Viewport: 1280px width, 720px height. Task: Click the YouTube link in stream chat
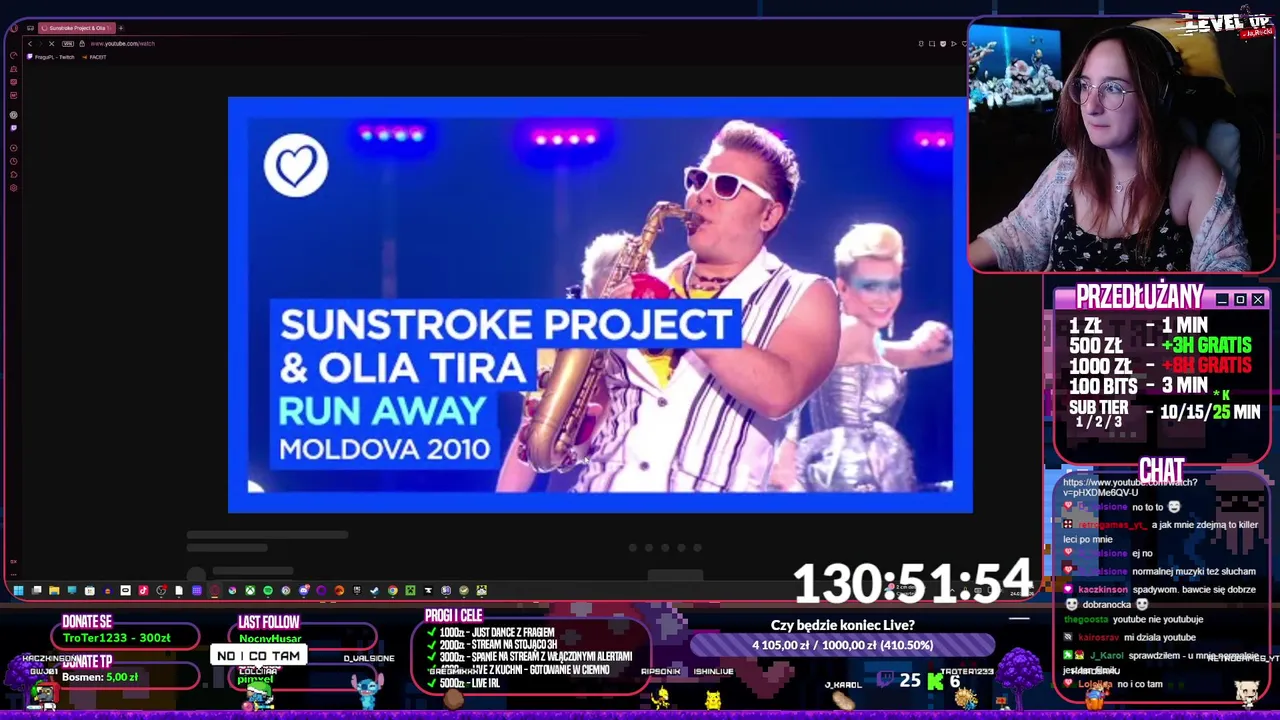(1130, 487)
